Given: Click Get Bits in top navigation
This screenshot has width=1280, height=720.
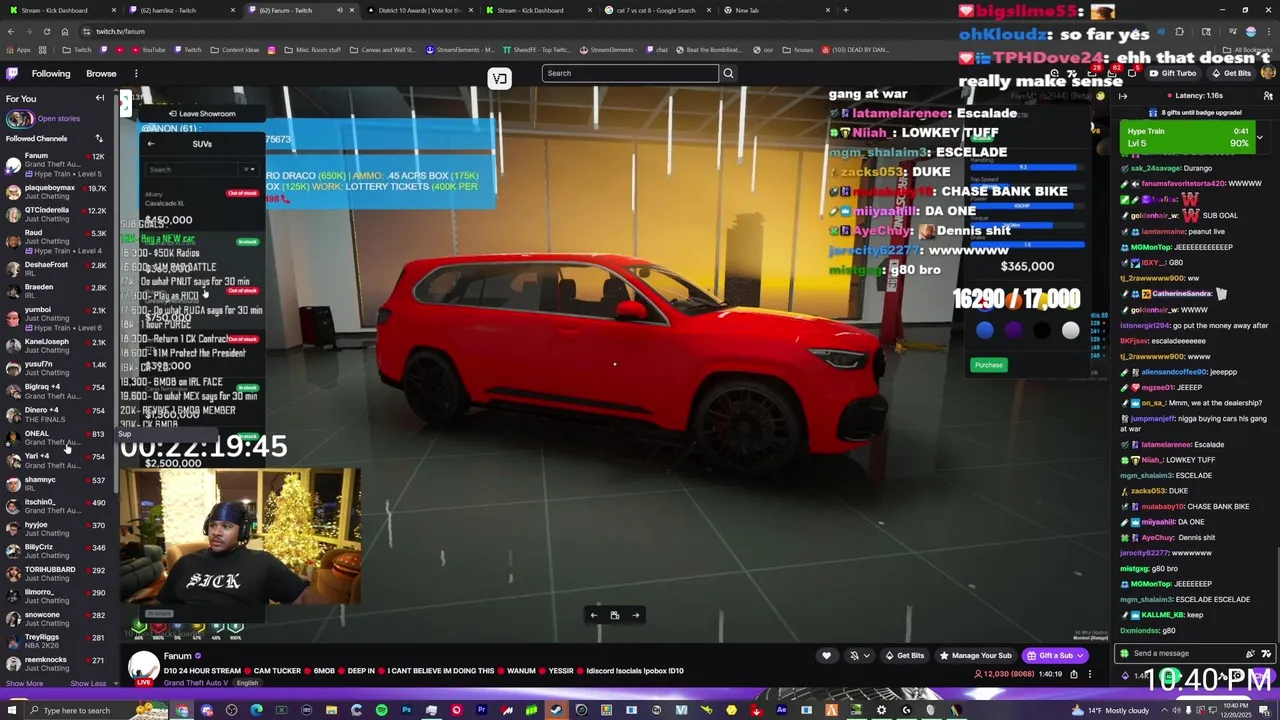Looking at the screenshot, I should pos(1231,73).
